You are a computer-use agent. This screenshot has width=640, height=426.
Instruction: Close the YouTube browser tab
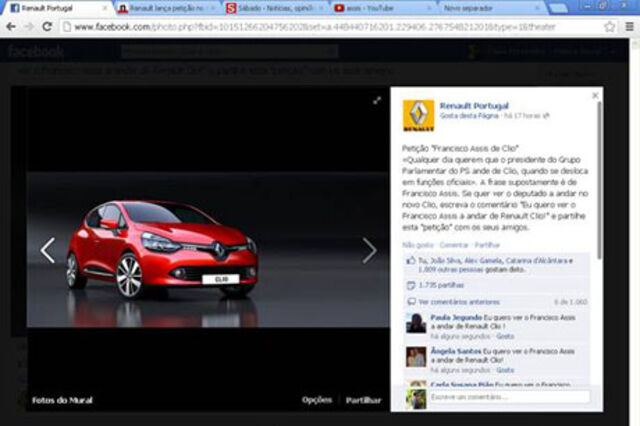tap(429, 8)
